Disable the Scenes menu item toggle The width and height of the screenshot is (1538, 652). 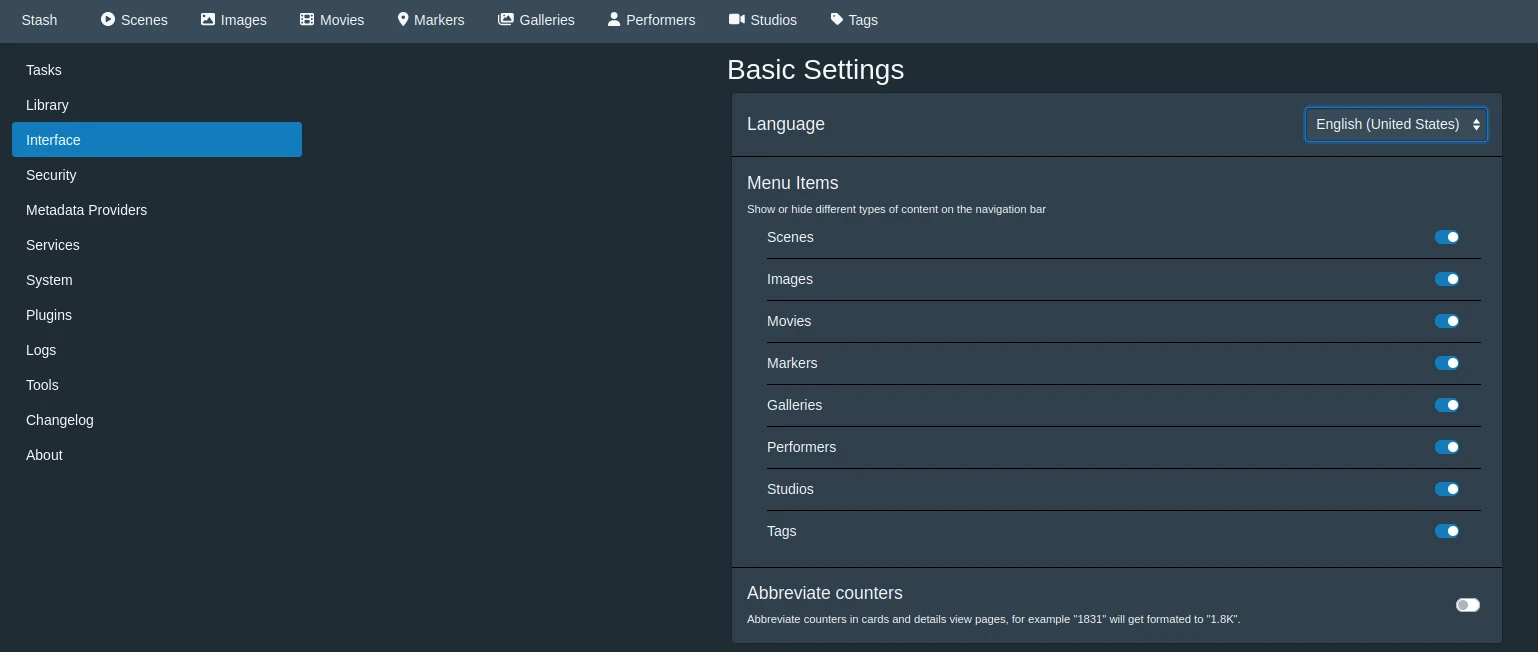click(x=1446, y=237)
